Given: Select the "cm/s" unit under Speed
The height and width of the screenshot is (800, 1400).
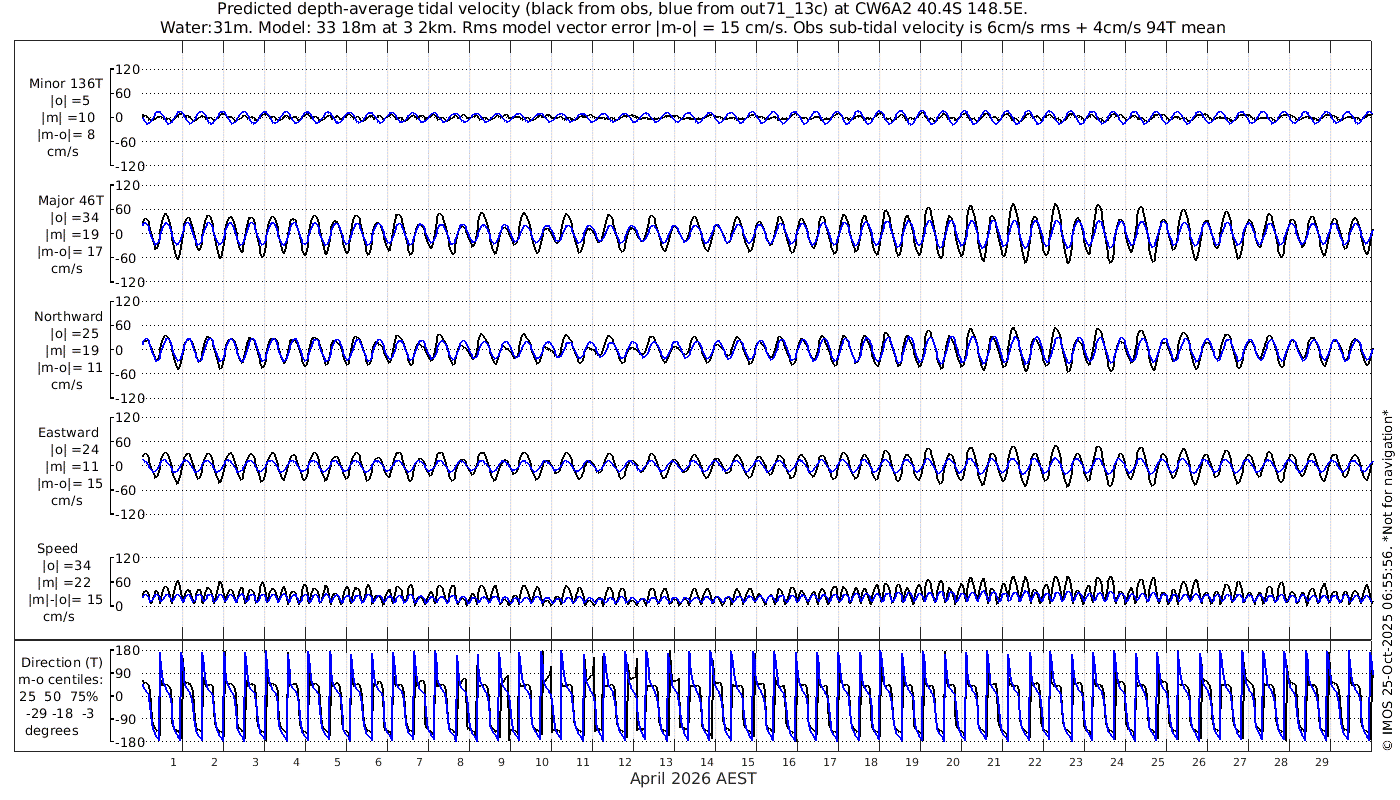Looking at the screenshot, I should click(57, 617).
